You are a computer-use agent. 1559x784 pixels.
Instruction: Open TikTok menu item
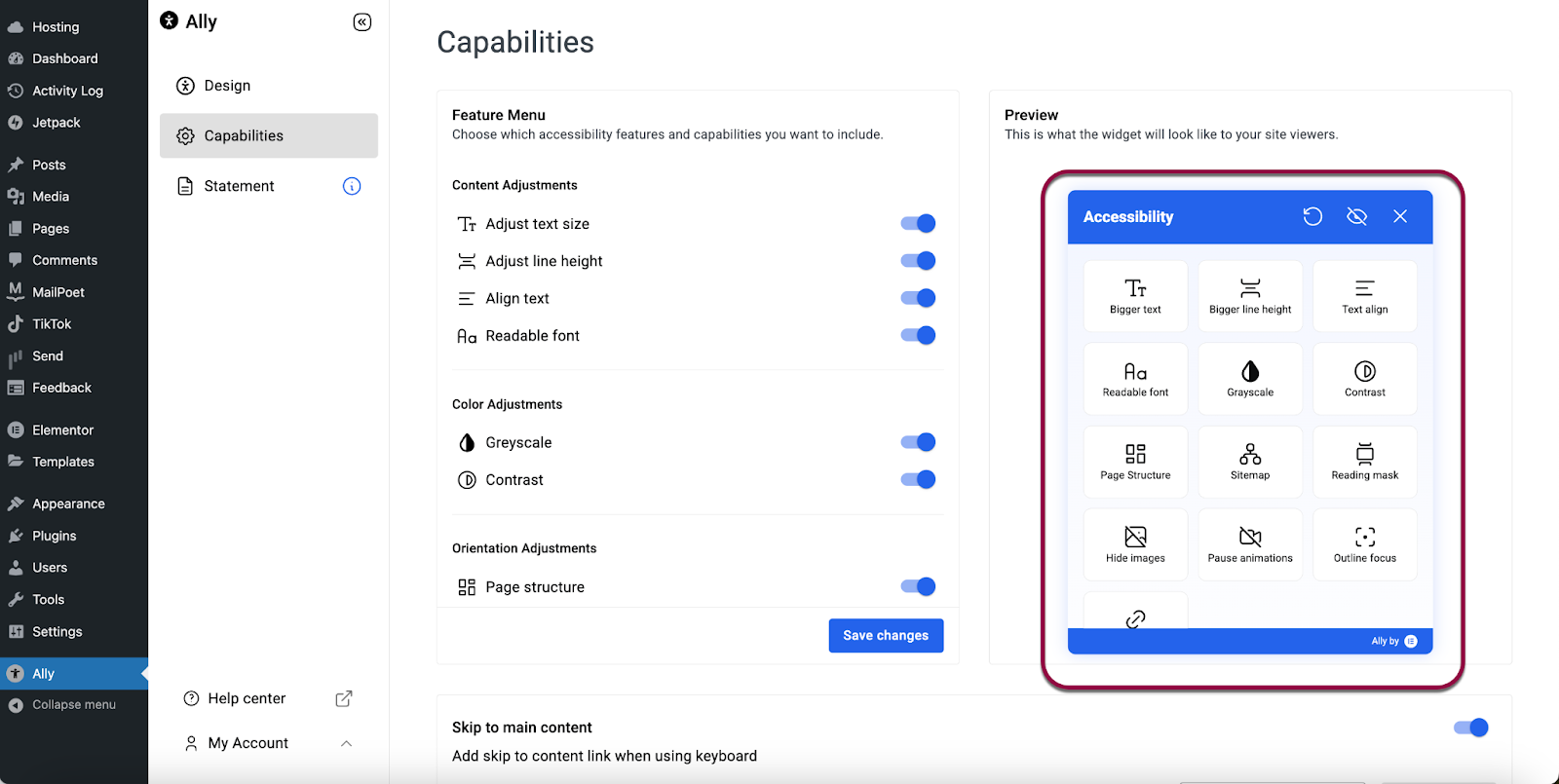(x=74, y=324)
